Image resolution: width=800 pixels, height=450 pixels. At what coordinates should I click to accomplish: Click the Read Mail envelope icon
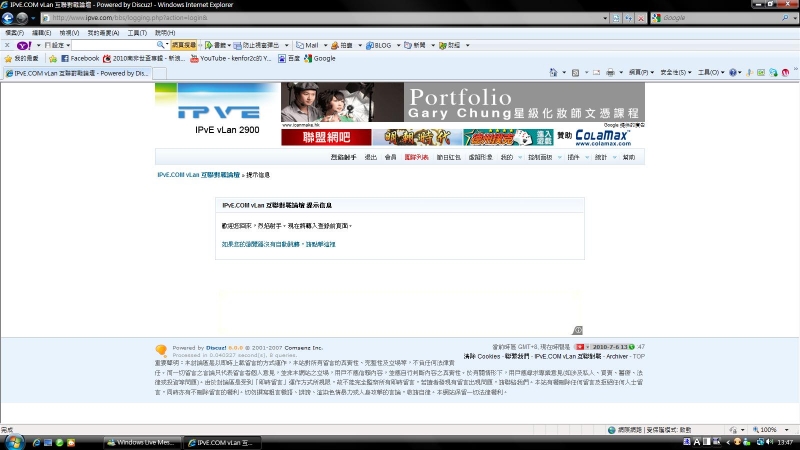click(x=596, y=72)
